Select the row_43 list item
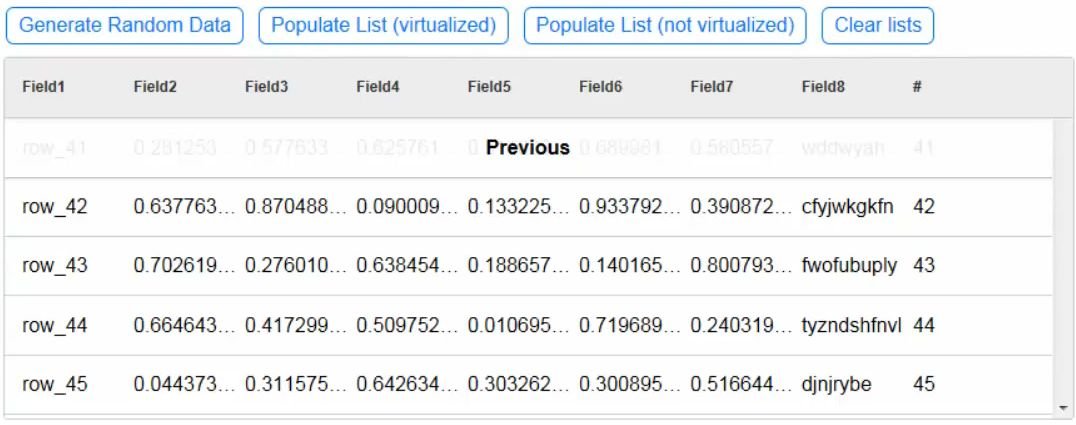The width and height of the screenshot is (1076, 425). point(55,266)
